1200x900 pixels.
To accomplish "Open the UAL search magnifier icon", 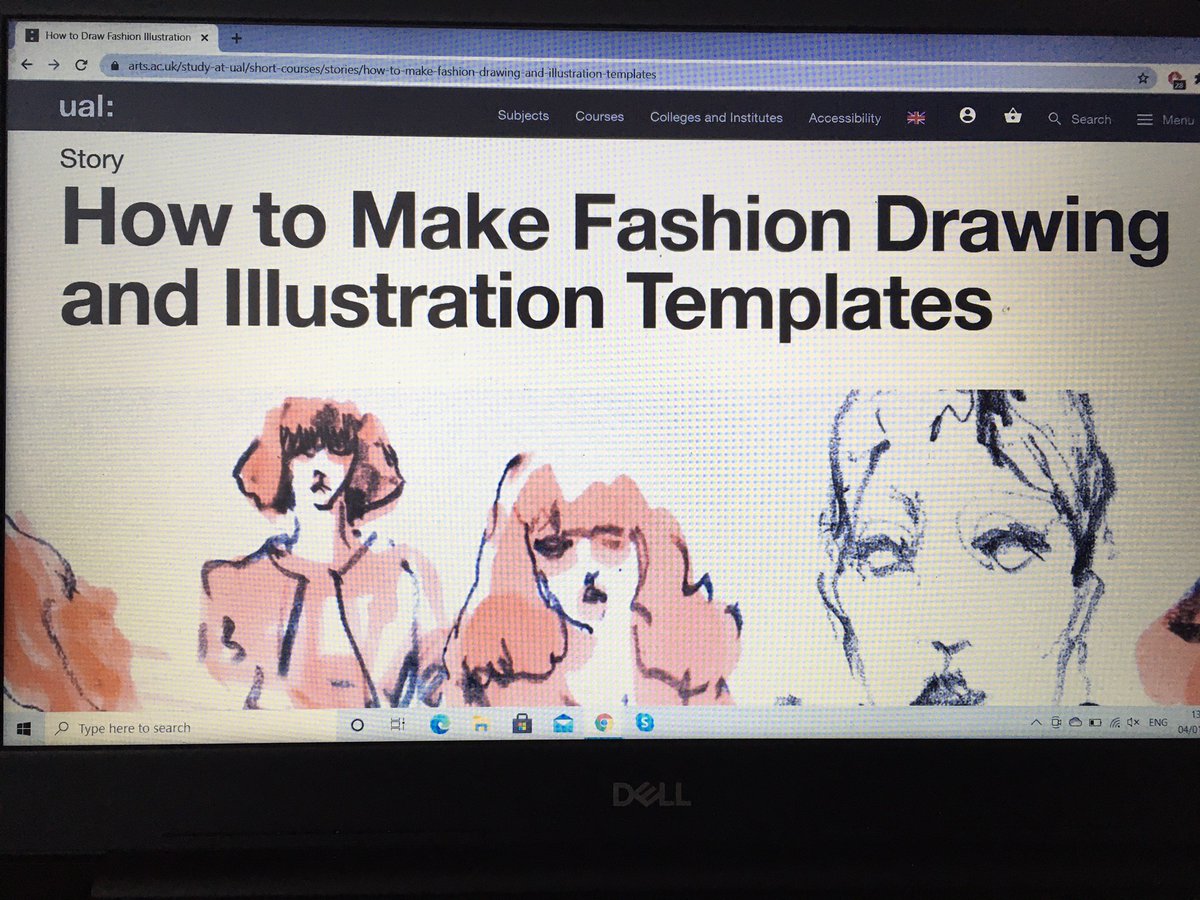I will [1055, 119].
